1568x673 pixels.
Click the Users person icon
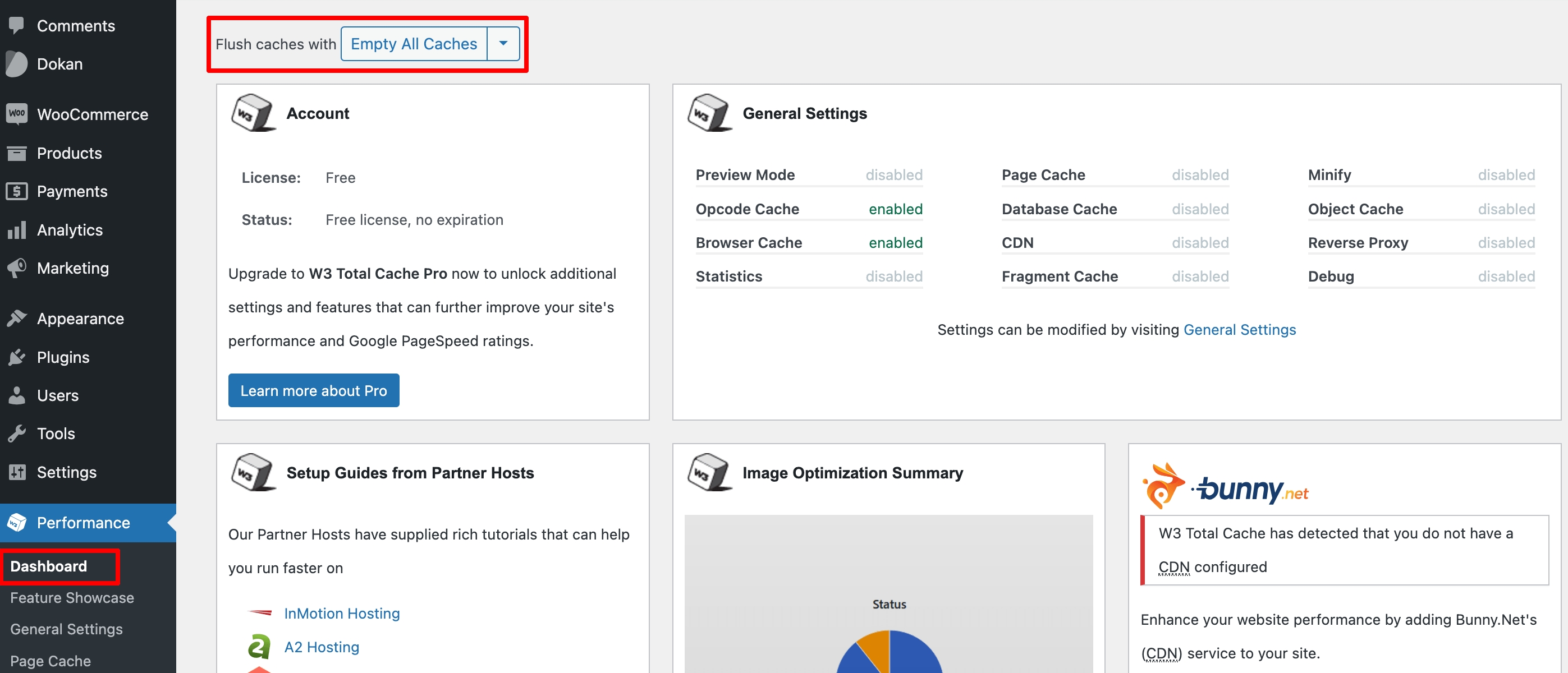point(16,395)
